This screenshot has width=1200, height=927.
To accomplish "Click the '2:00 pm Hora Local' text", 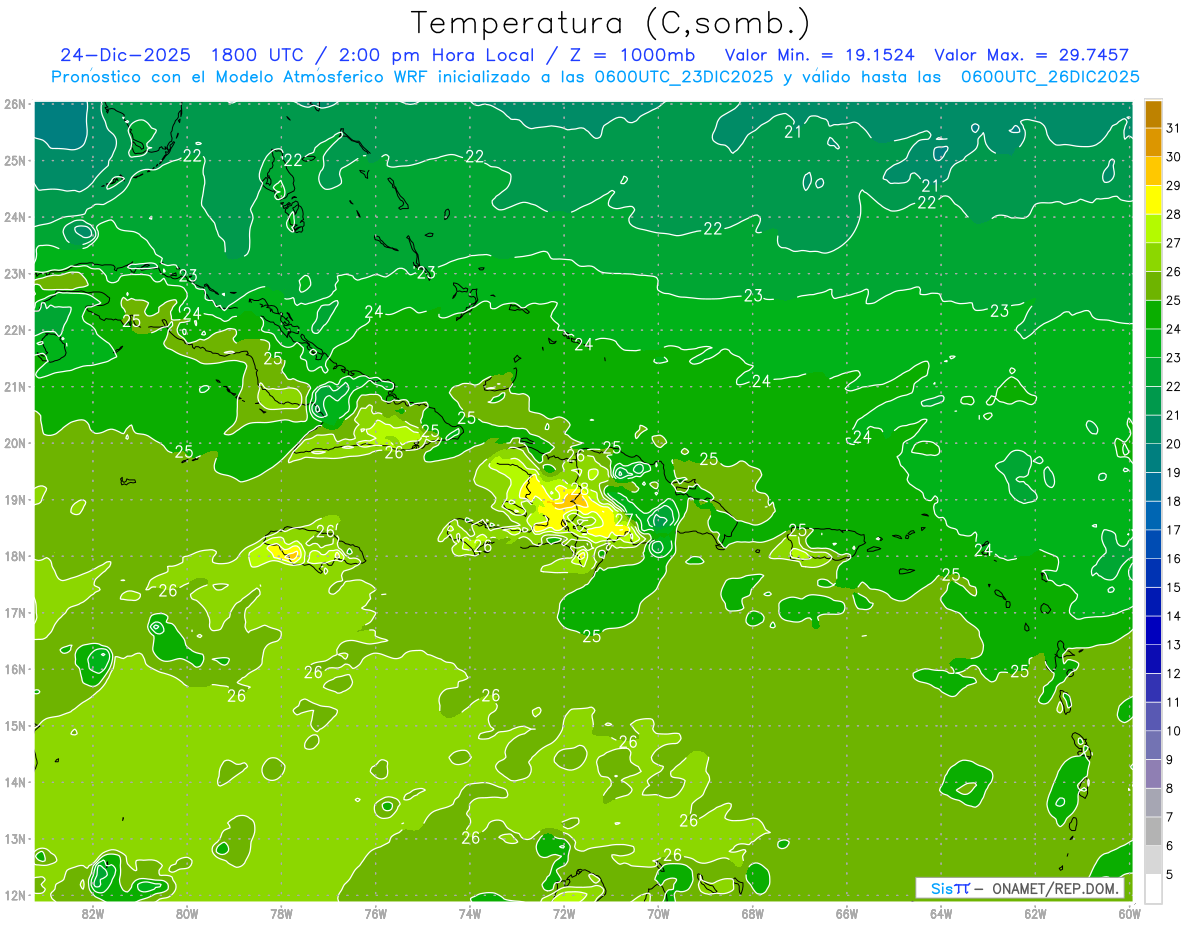I will pos(437,55).
